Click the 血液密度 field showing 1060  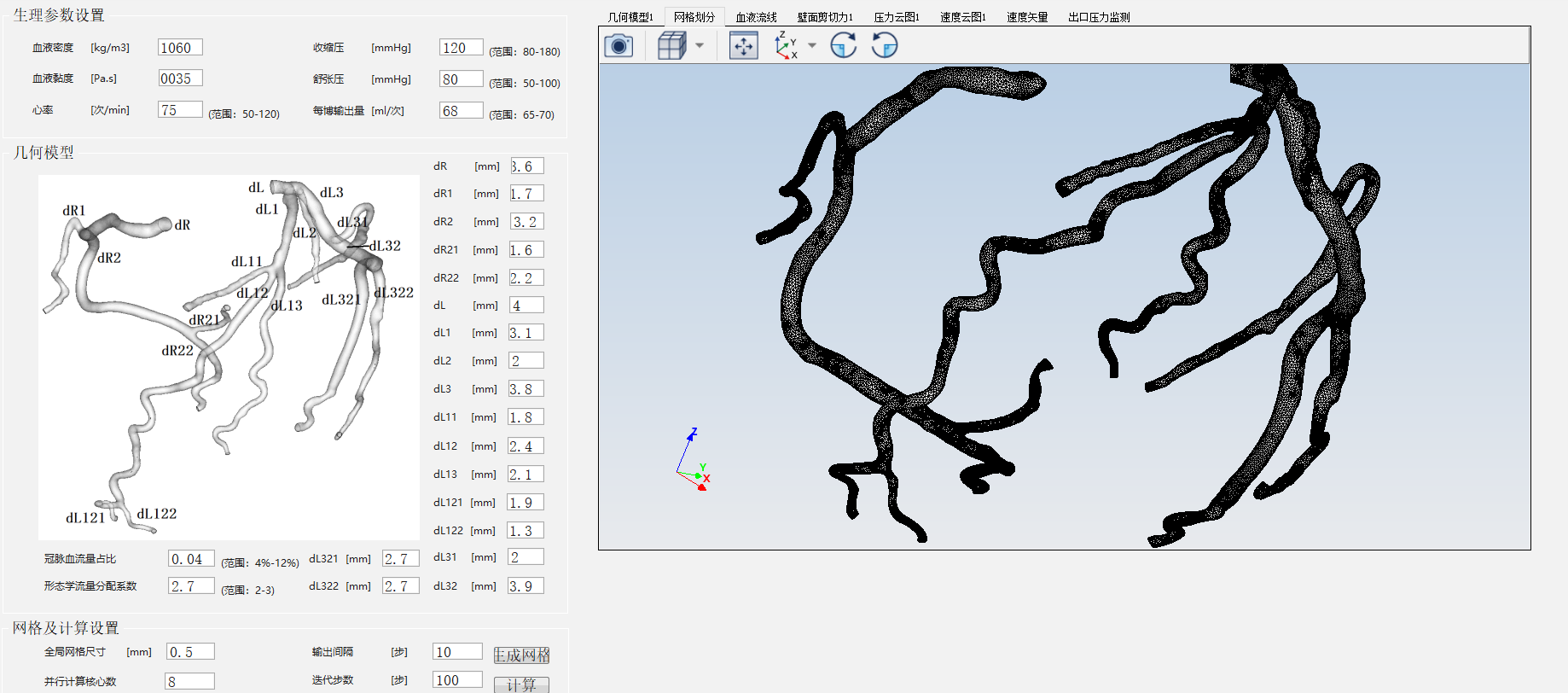pos(180,48)
